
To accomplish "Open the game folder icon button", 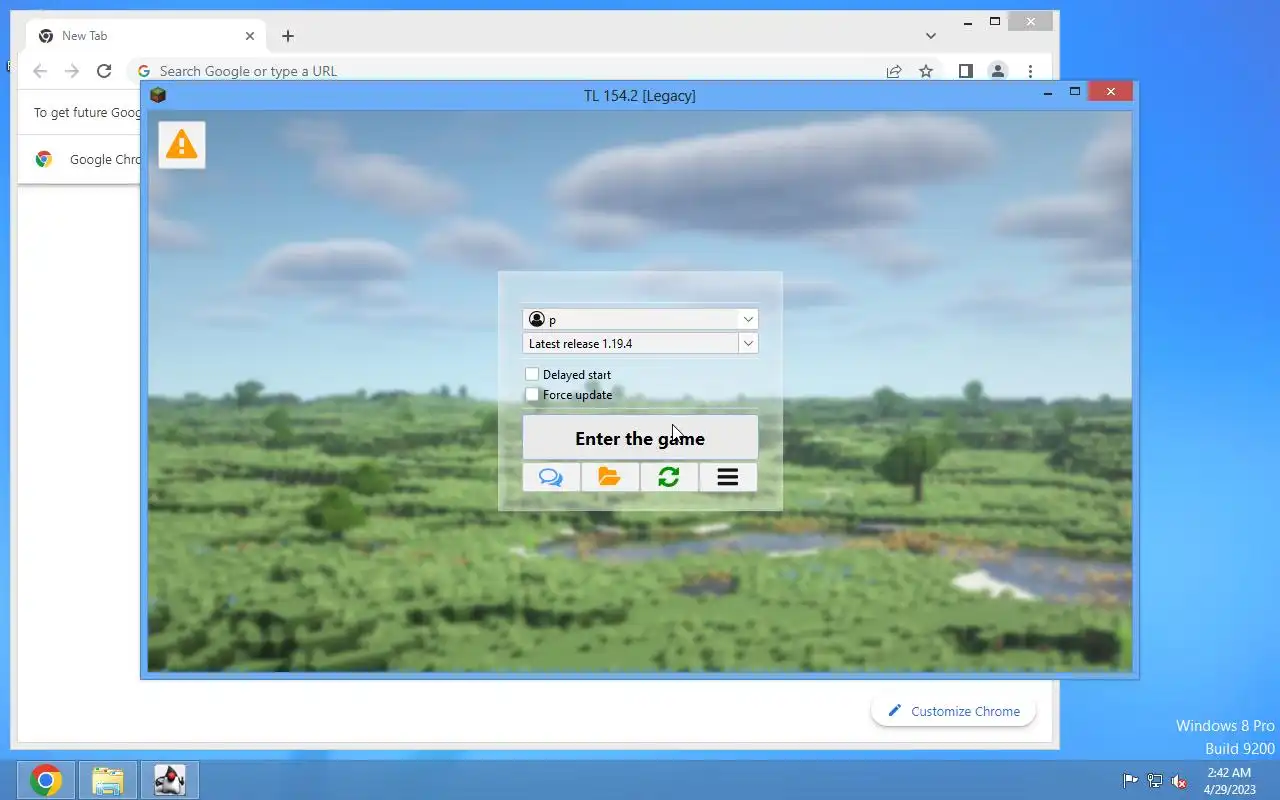I will 610,477.
